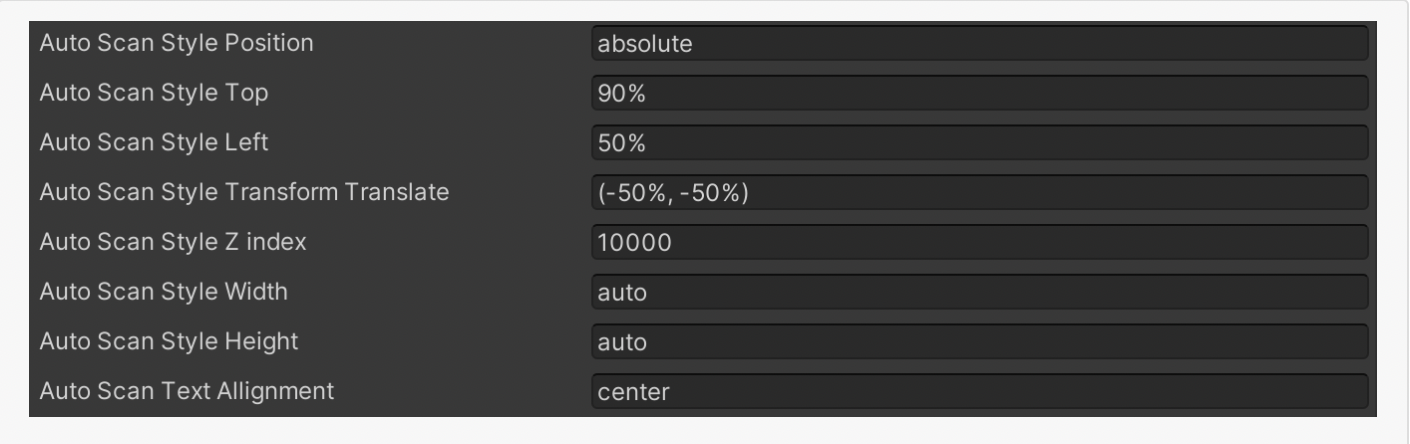This screenshot has width=1410, height=444.
Task: Select the Auto Scan Style Top label
Action: pyautogui.click(x=153, y=93)
